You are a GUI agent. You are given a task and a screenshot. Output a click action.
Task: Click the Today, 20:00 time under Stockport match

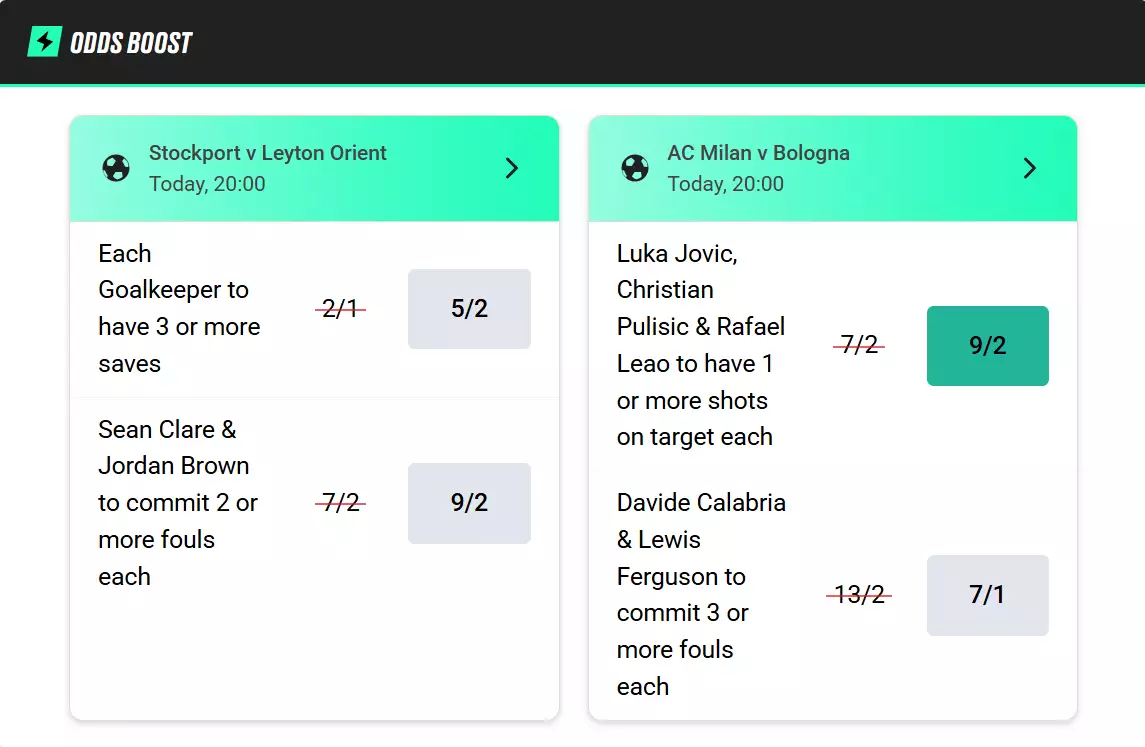coord(207,184)
